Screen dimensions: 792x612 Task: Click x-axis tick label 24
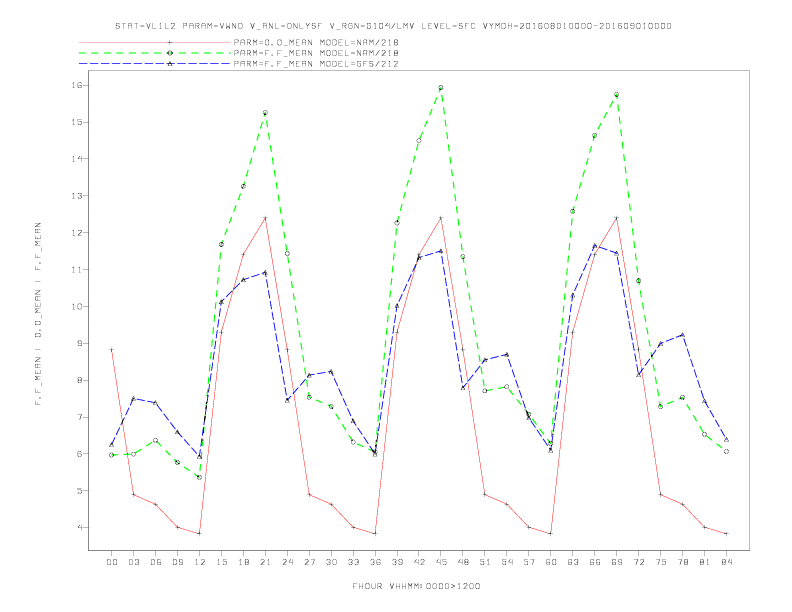pos(287,562)
